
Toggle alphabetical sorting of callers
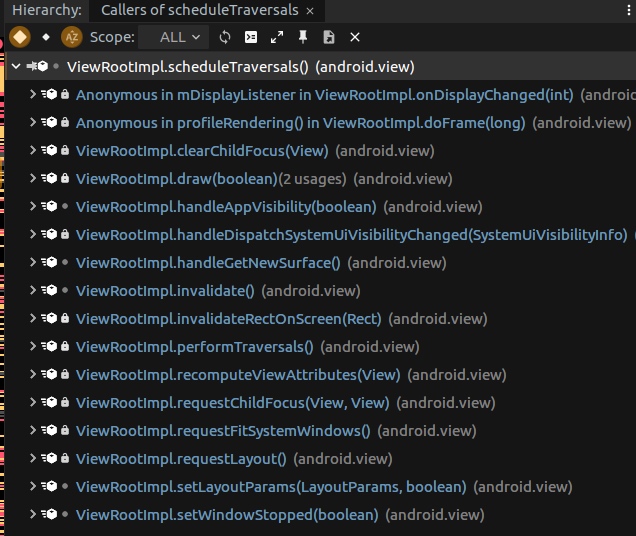[71, 37]
